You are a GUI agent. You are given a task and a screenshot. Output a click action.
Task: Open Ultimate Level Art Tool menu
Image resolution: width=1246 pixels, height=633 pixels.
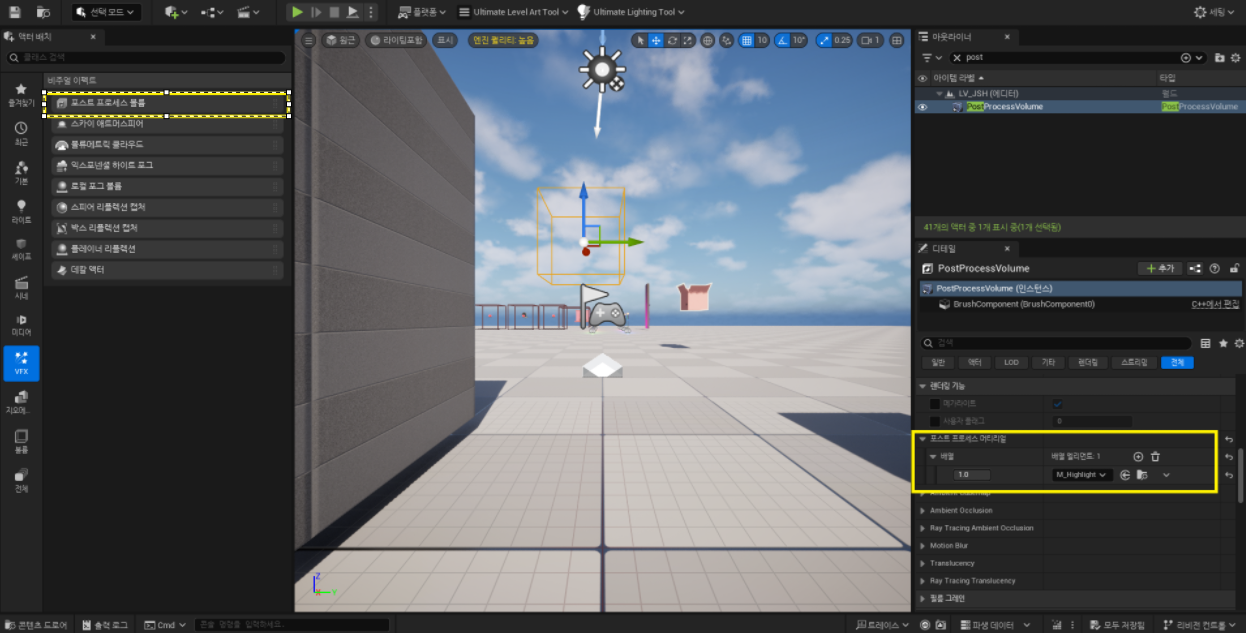[x=513, y=12]
